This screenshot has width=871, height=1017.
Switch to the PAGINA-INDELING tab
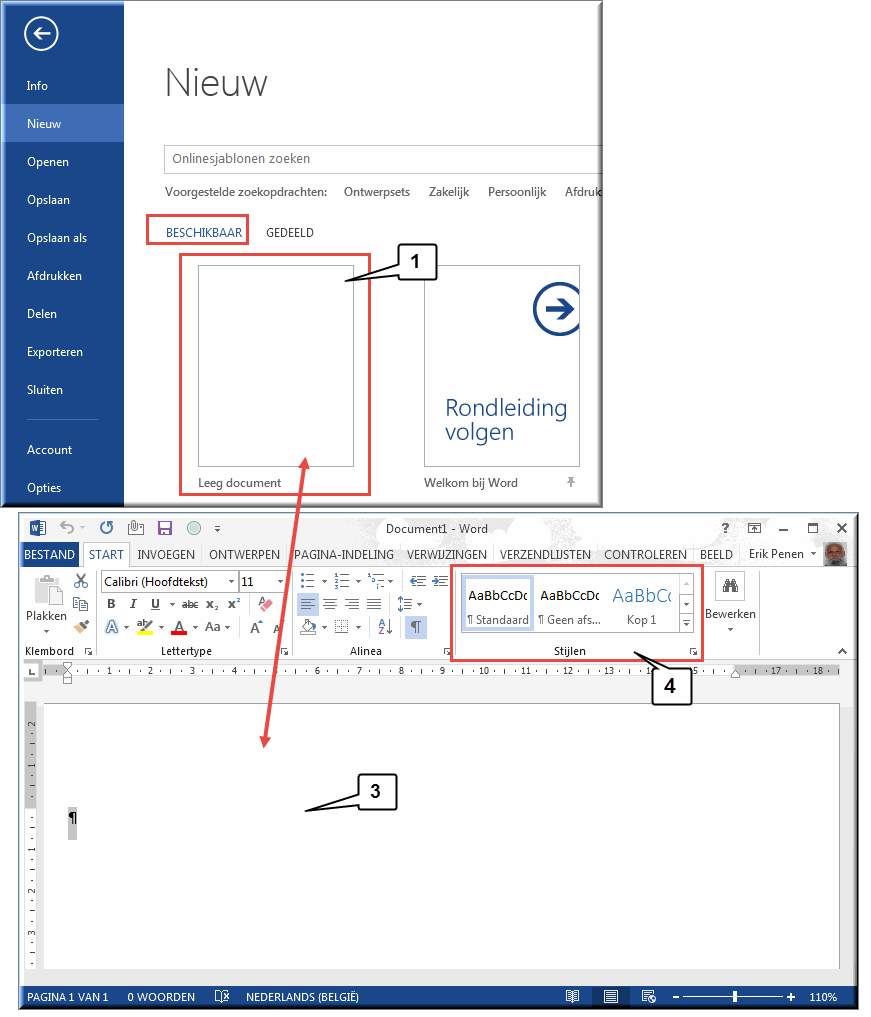[344, 555]
